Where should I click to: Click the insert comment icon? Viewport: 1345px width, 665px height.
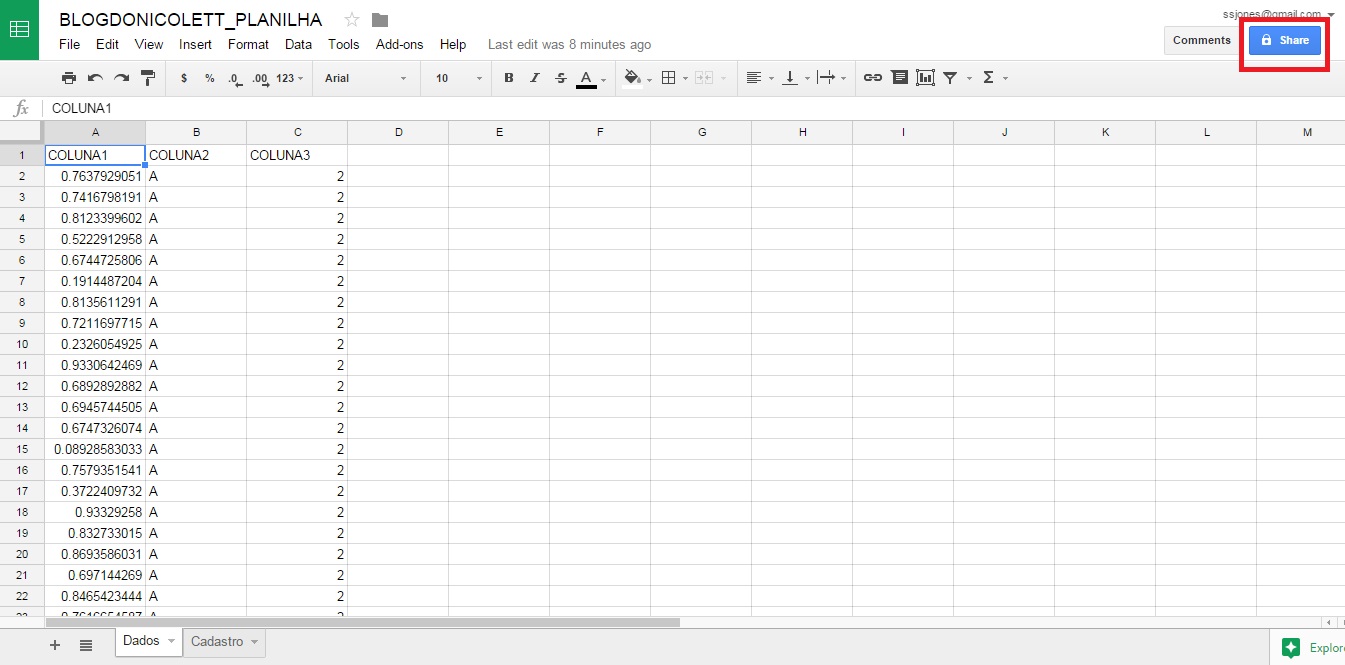click(899, 78)
